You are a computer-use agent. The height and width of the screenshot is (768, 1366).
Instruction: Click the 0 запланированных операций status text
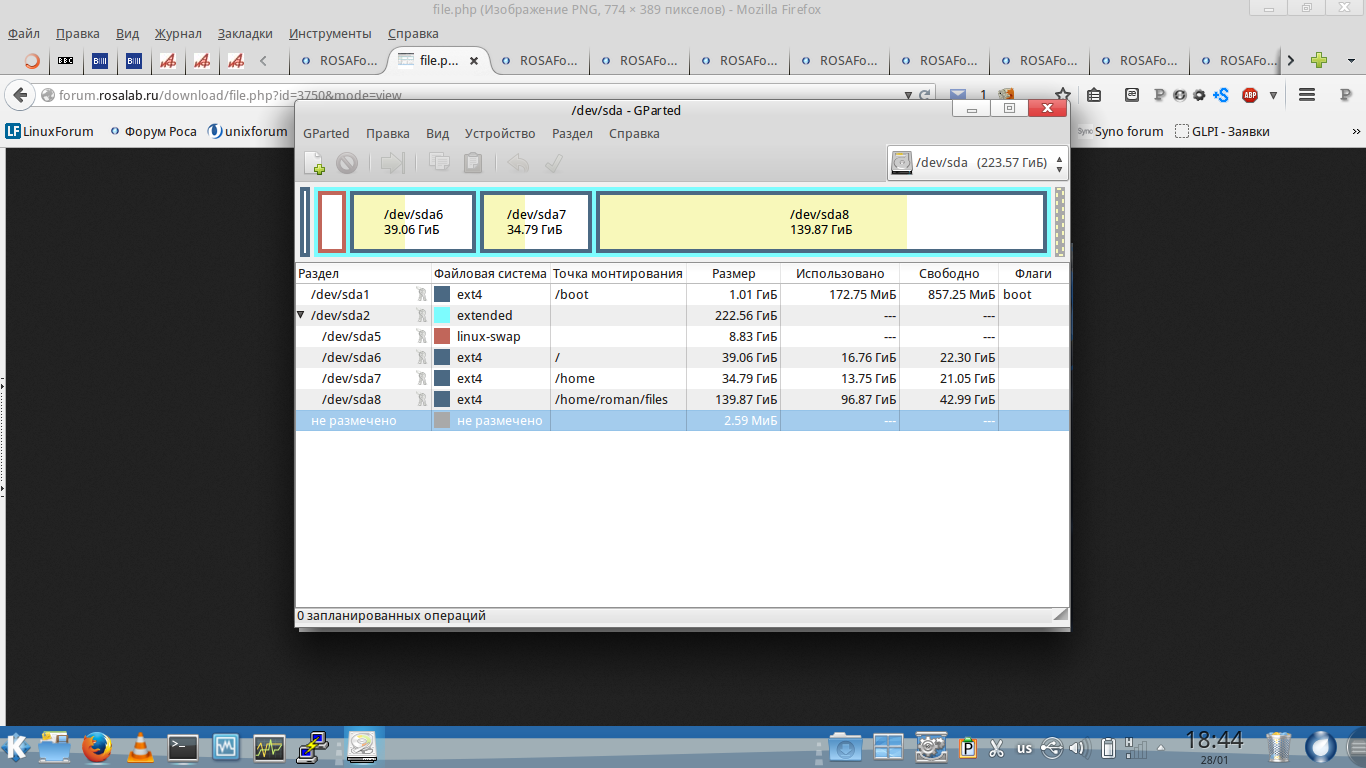(x=392, y=615)
